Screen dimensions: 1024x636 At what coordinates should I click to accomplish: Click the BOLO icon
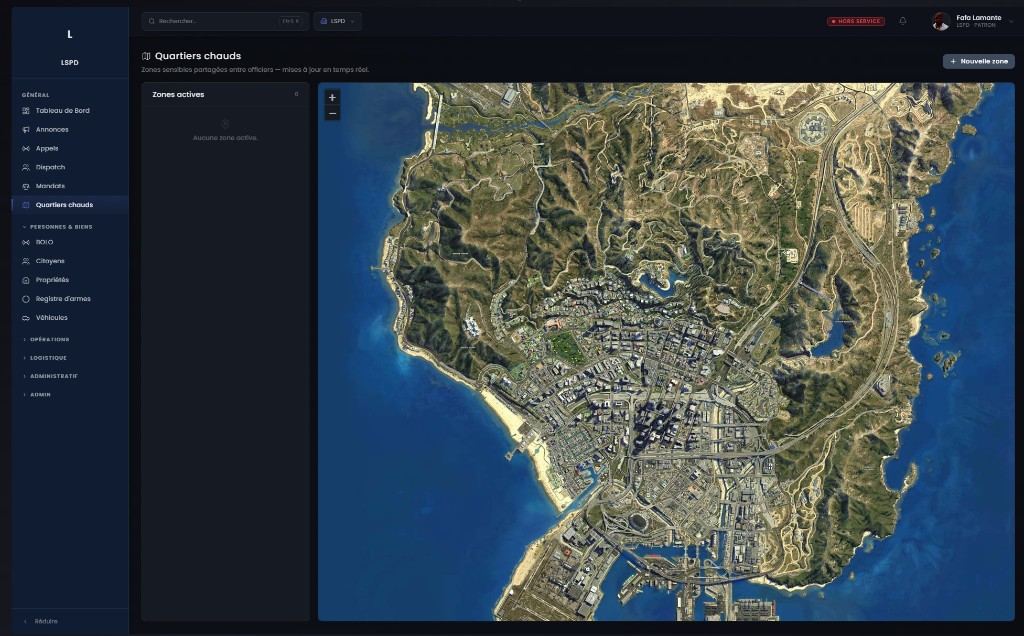(x=26, y=242)
